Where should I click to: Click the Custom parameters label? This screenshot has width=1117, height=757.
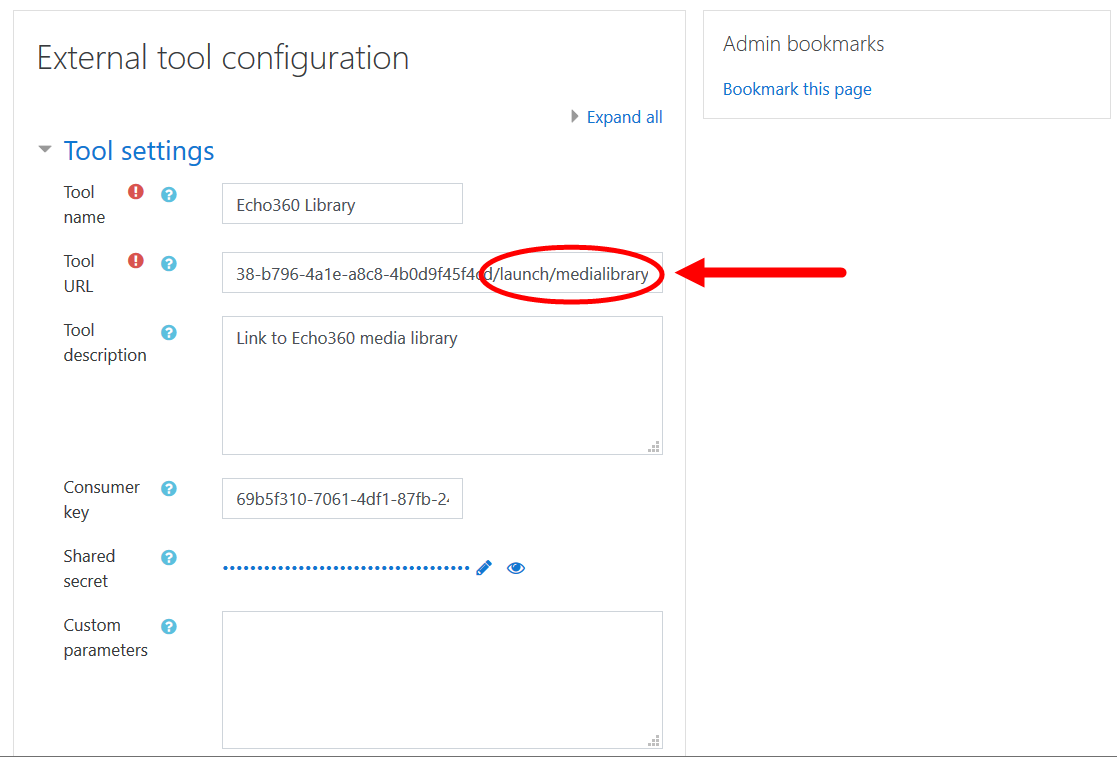pyautogui.click(x=105, y=637)
